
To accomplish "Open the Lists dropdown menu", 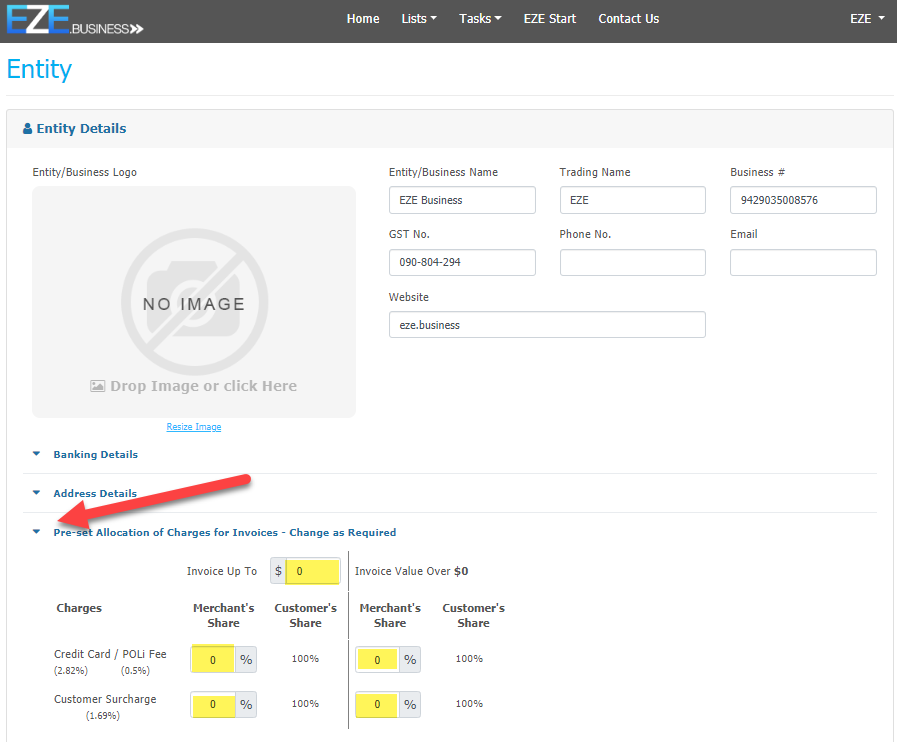I will pyautogui.click(x=418, y=19).
